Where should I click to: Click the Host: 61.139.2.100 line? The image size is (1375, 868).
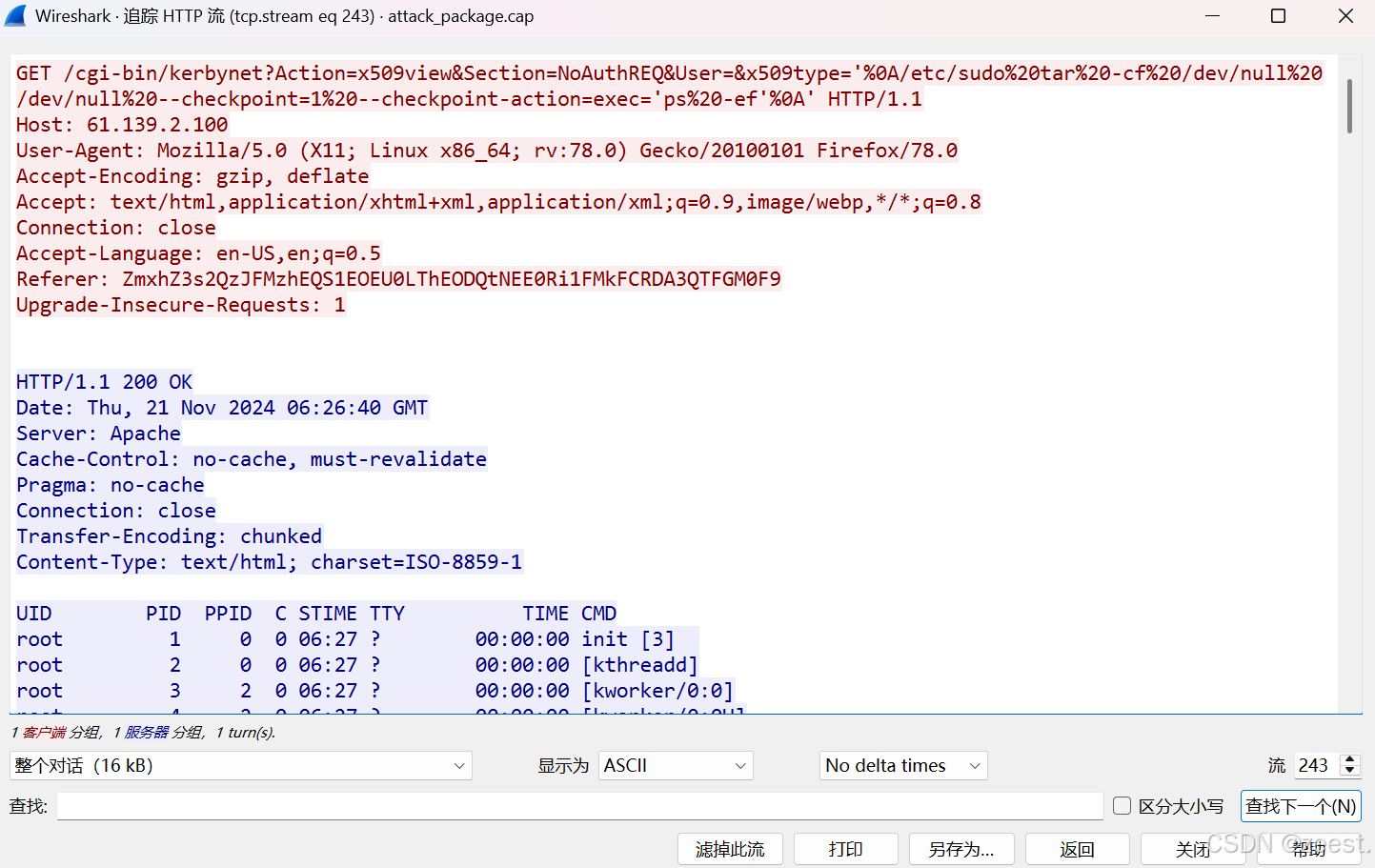tap(122, 125)
